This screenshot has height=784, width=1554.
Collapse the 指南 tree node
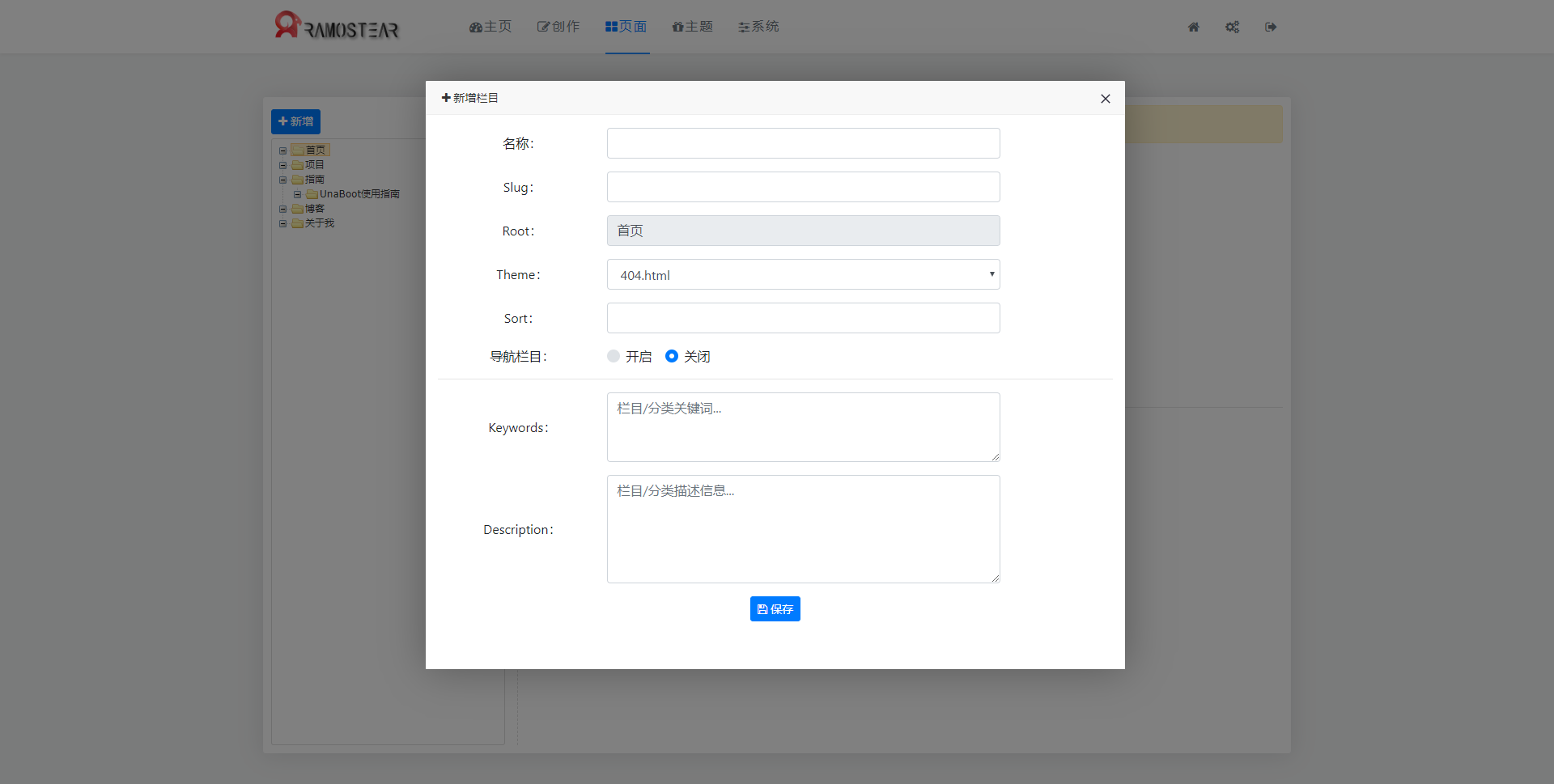(283, 180)
